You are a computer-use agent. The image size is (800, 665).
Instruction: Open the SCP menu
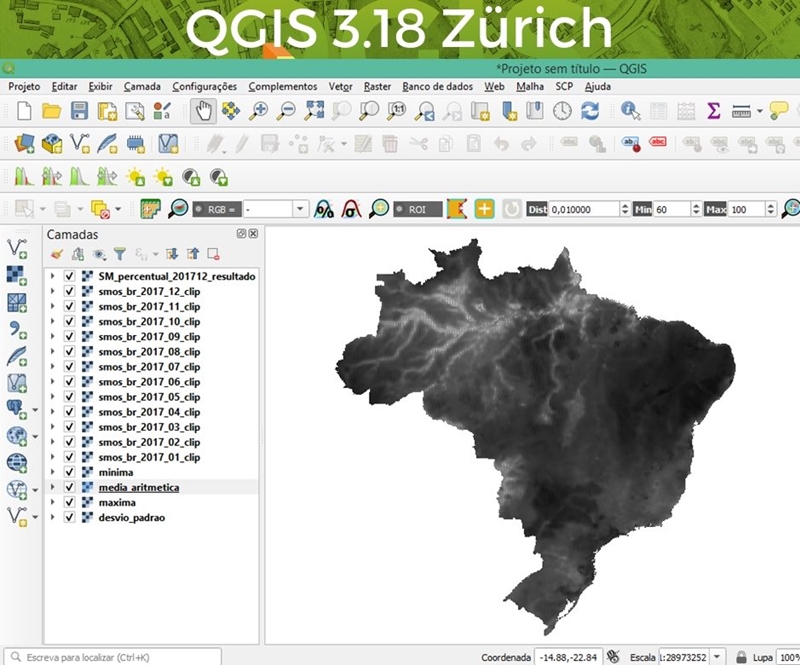point(564,86)
